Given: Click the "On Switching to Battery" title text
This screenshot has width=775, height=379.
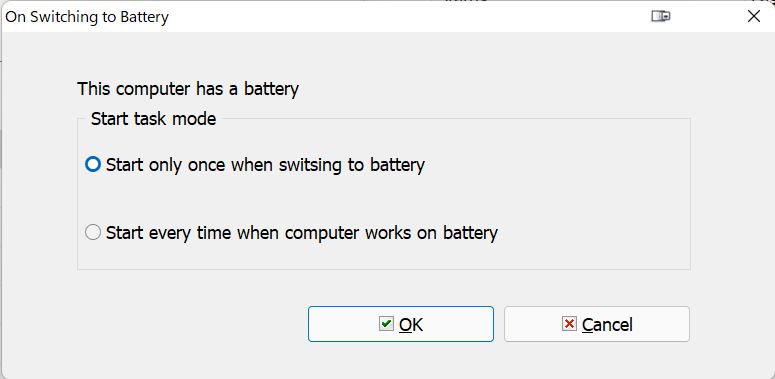Looking at the screenshot, I should [87, 17].
